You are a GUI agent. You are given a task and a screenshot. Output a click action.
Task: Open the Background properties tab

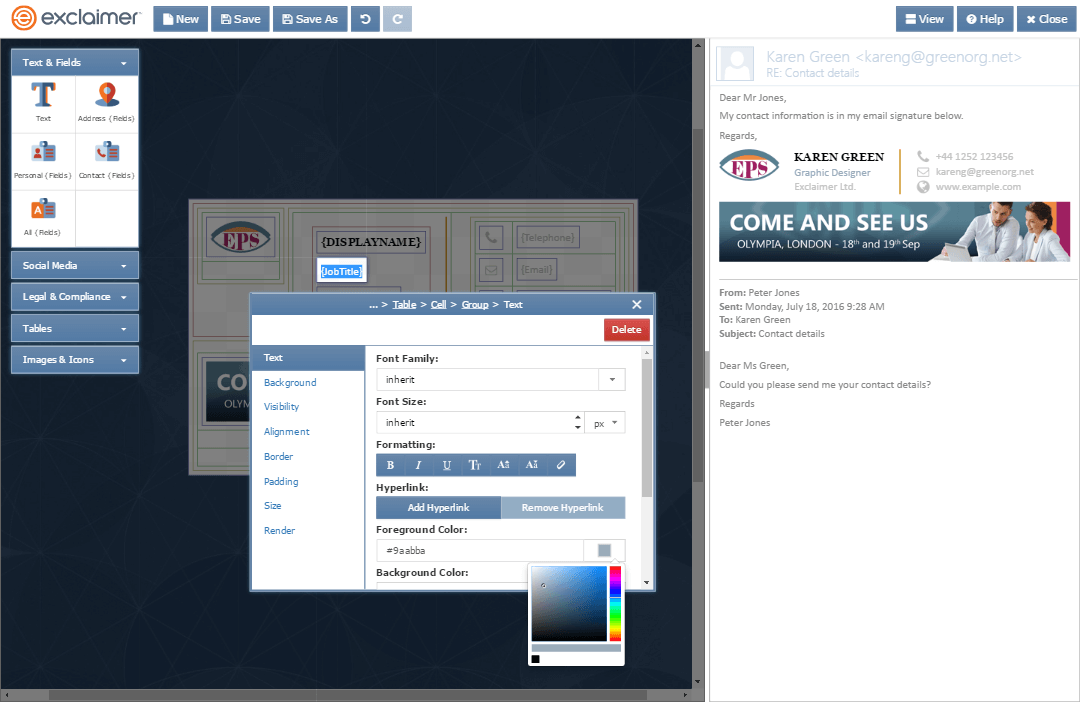tap(290, 382)
